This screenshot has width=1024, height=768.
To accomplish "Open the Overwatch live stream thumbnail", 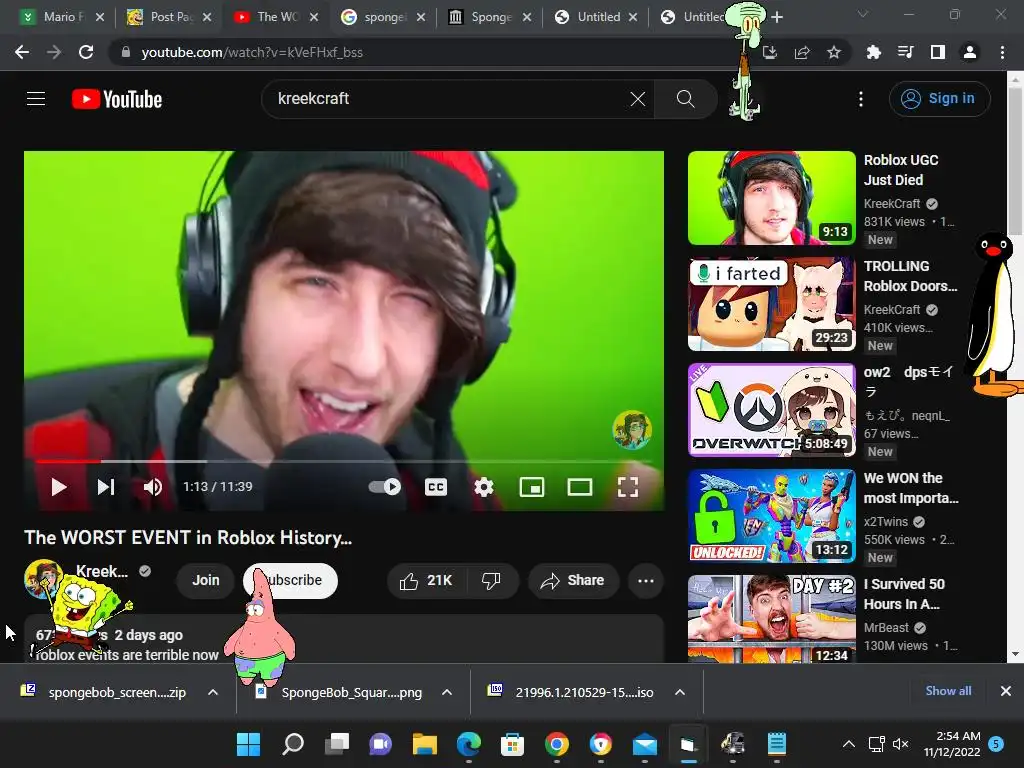I will coord(771,409).
